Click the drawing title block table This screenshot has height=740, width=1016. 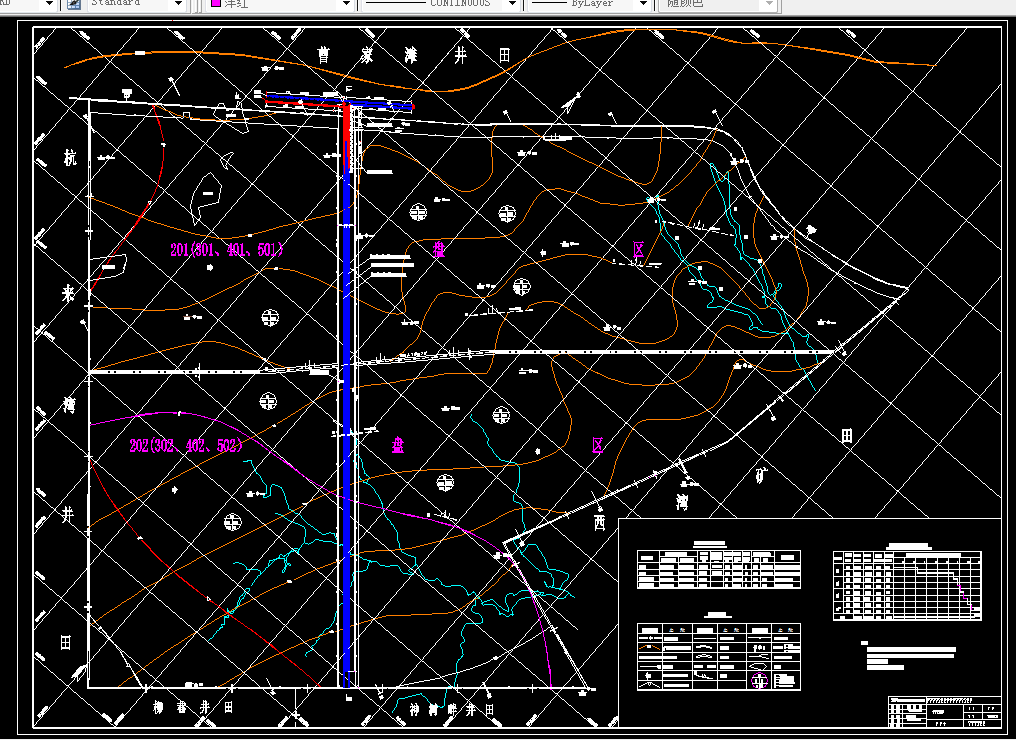click(945, 712)
